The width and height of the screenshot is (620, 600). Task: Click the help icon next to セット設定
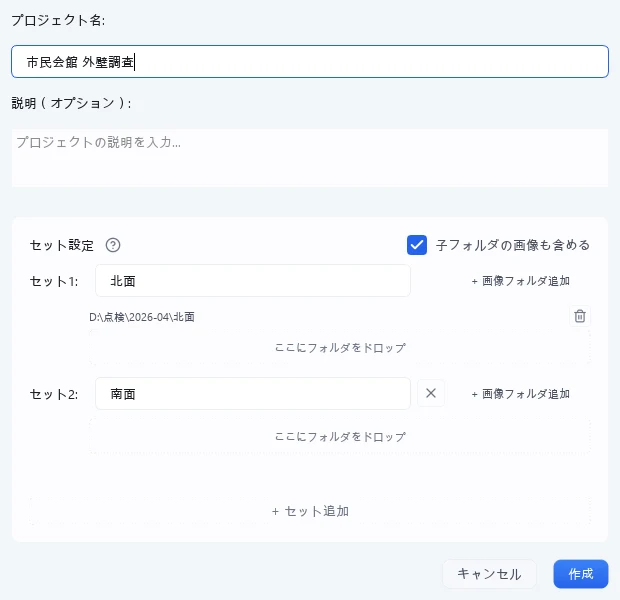(x=113, y=245)
